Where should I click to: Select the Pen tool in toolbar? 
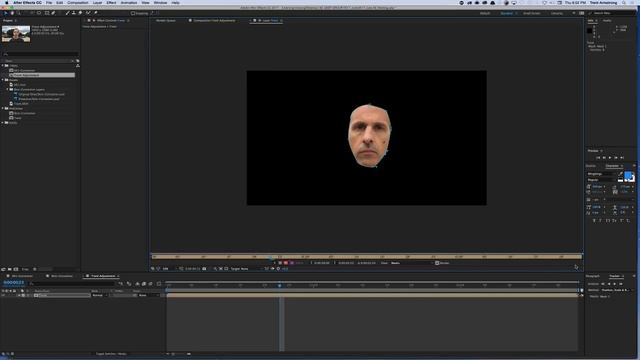(x=53, y=13)
